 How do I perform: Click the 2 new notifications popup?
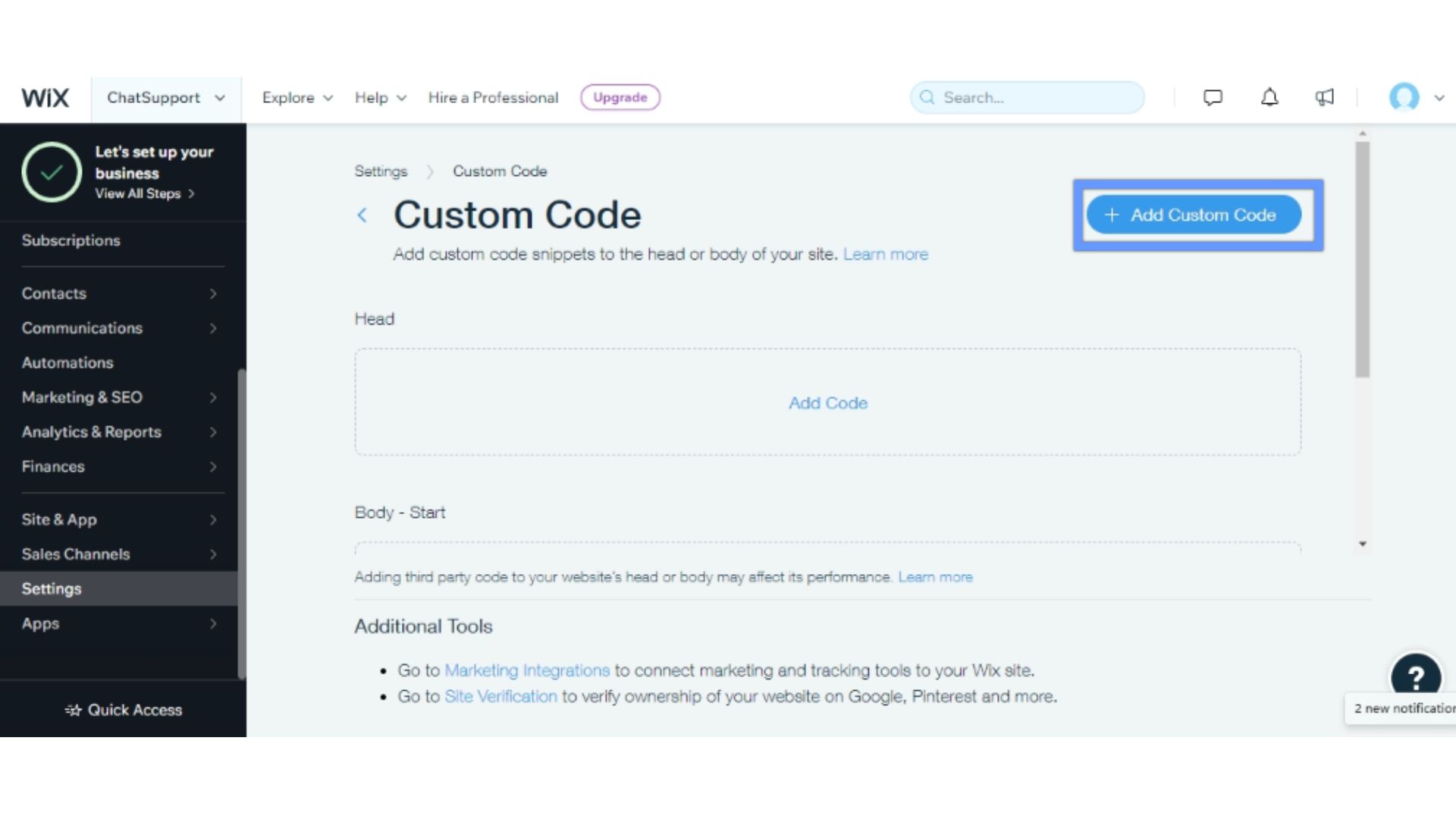[1400, 708]
